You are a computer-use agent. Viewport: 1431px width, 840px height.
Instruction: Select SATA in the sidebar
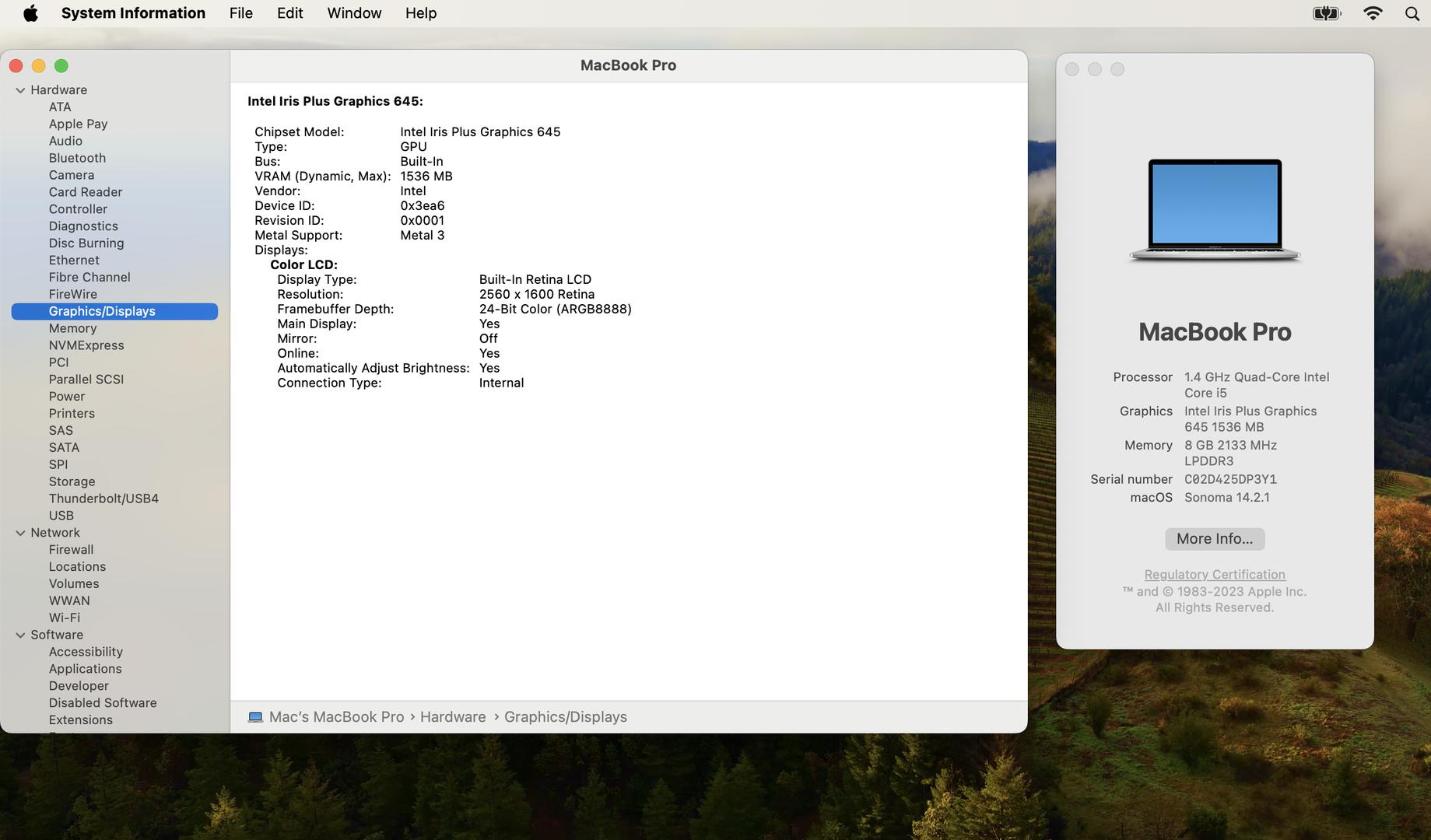[x=64, y=448]
